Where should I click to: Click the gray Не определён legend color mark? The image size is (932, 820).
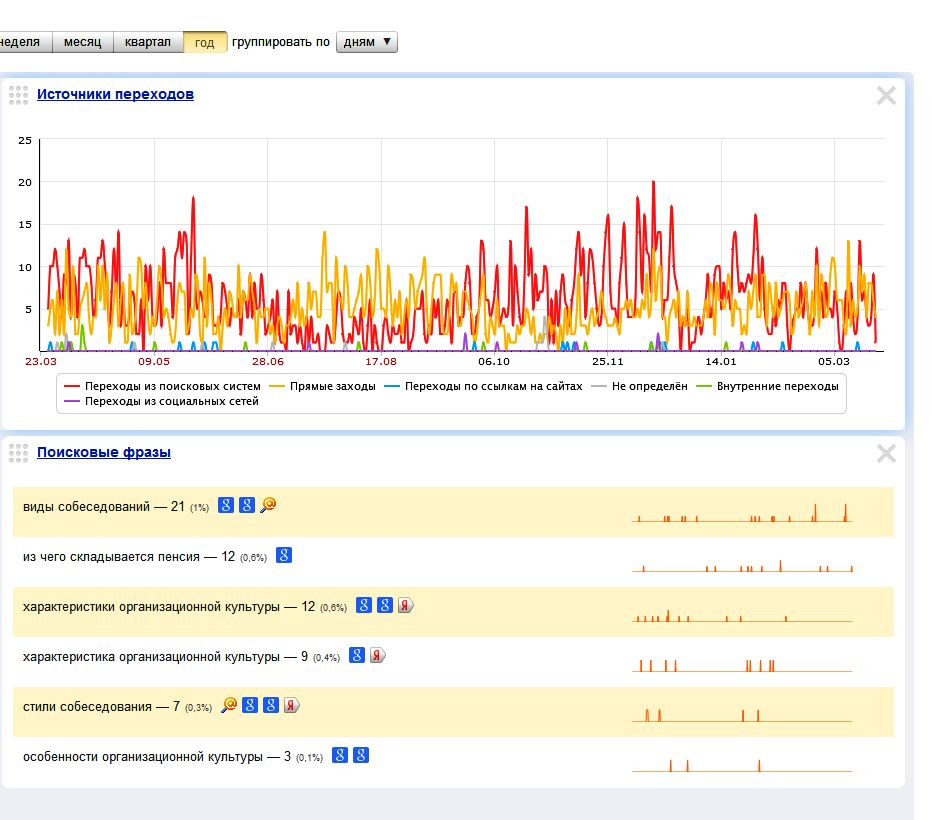(599, 386)
